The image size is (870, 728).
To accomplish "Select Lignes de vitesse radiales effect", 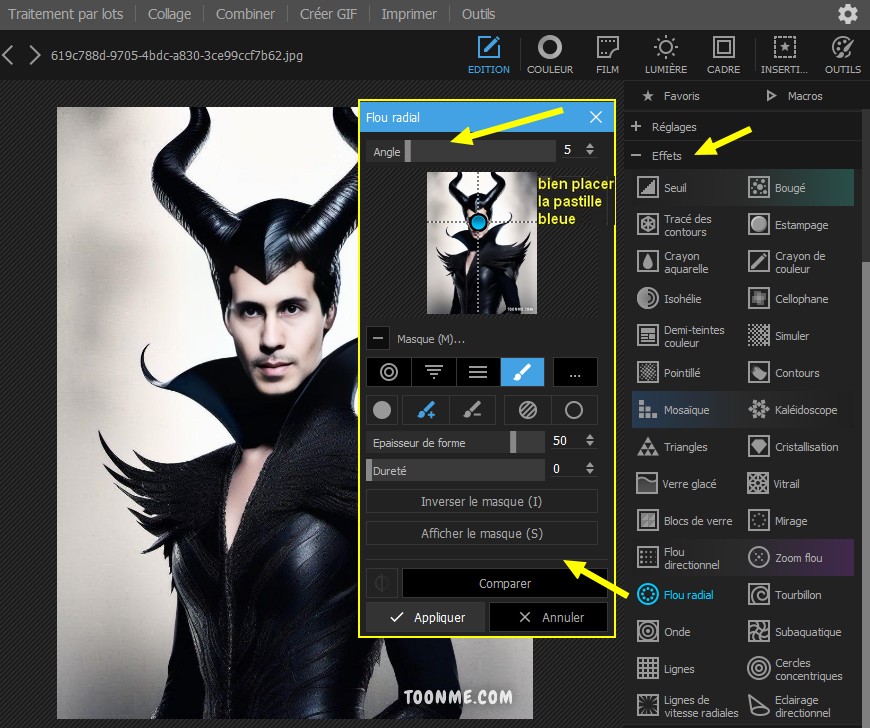I will coord(687,706).
